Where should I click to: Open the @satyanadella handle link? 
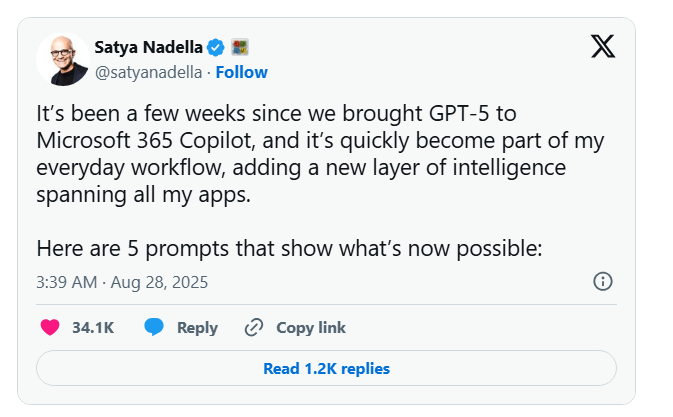pyautogui.click(x=147, y=72)
